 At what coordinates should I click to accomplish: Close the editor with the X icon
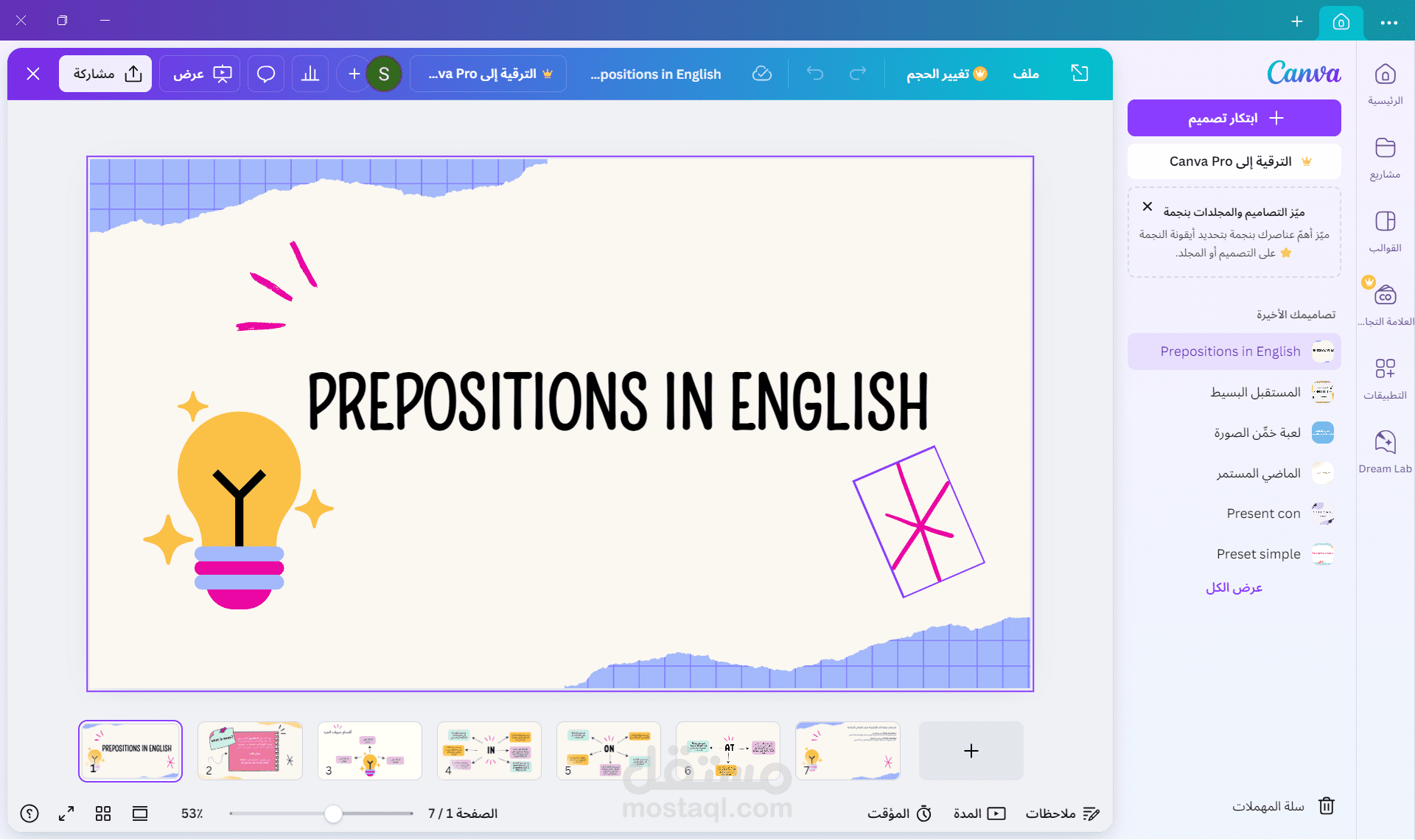[33, 74]
